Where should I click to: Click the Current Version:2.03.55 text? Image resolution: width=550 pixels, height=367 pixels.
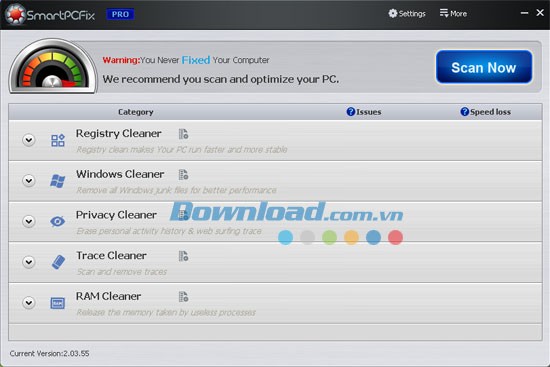pos(49,353)
